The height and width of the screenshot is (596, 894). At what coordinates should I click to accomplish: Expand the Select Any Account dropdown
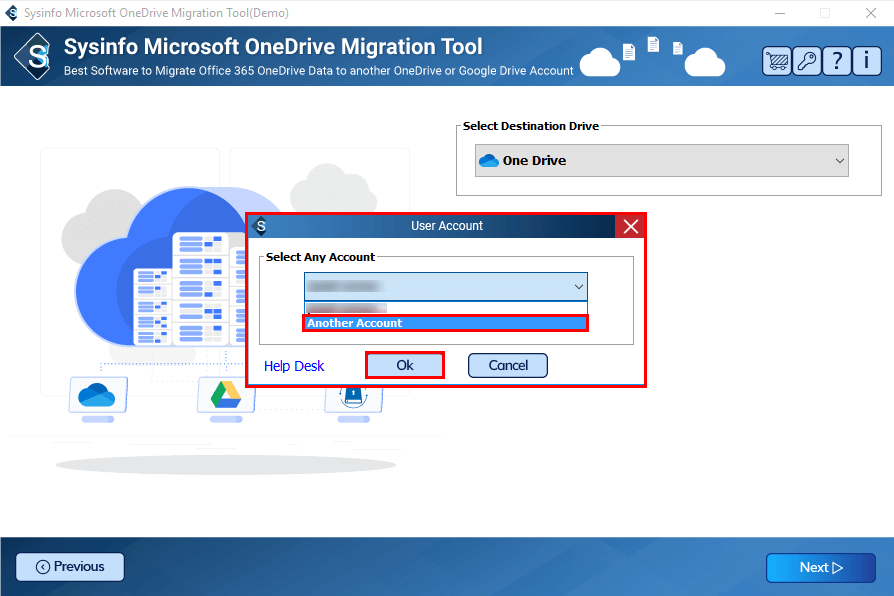446,286
